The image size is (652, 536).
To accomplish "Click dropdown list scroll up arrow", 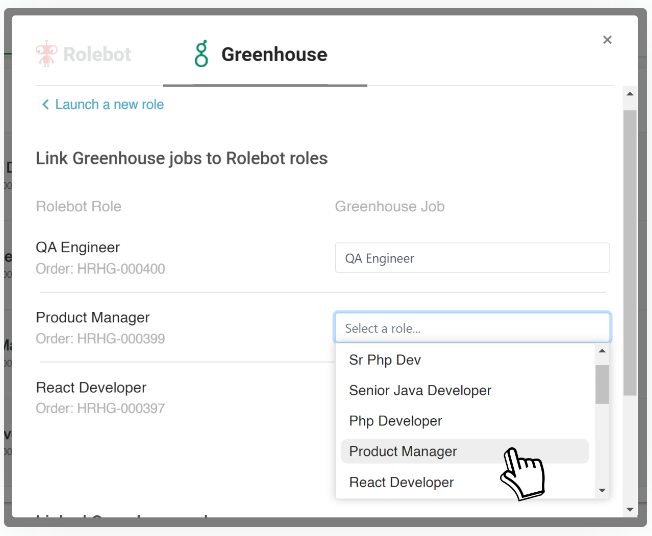I will tap(602, 352).
